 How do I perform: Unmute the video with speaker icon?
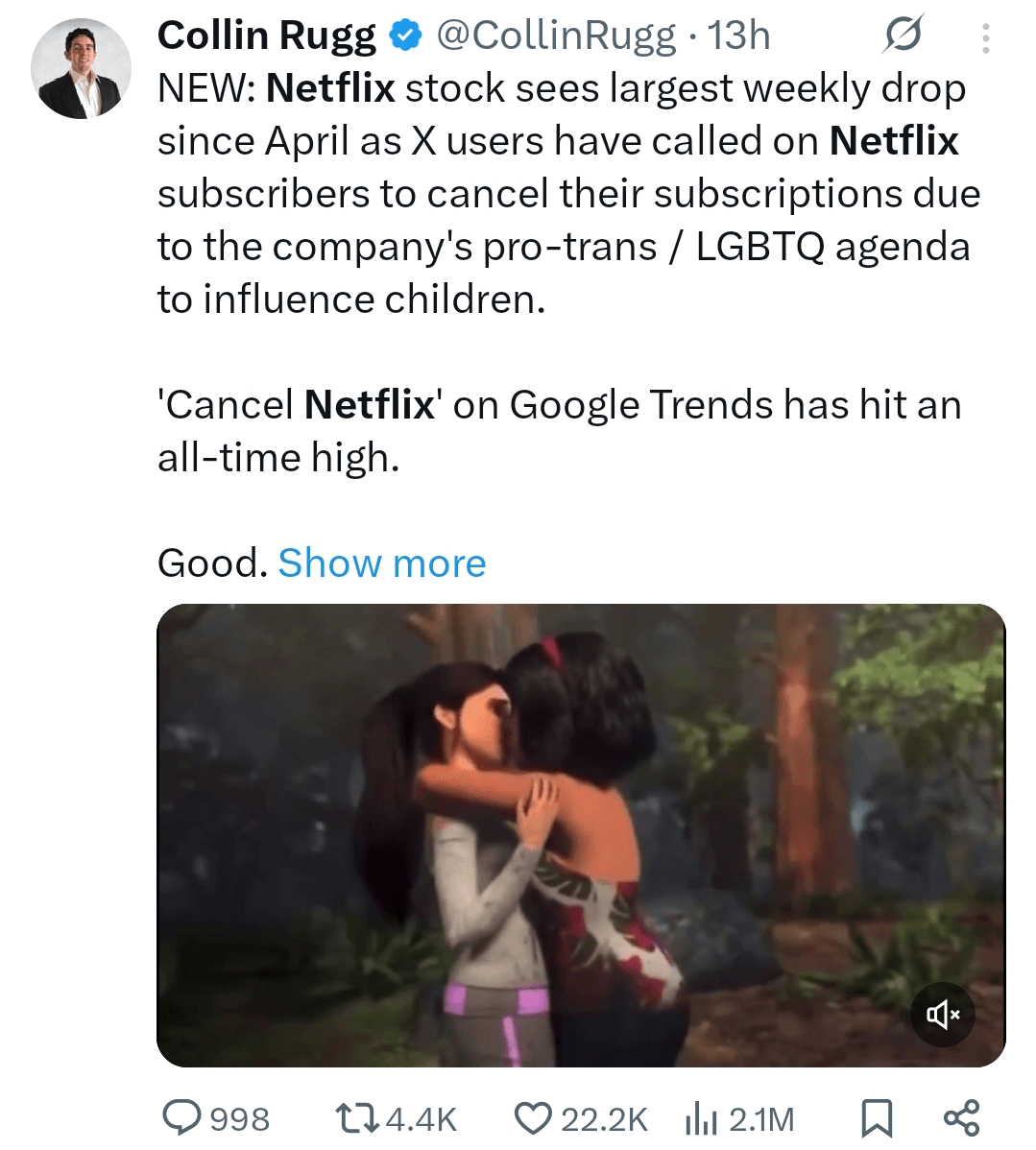click(942, 1015)
